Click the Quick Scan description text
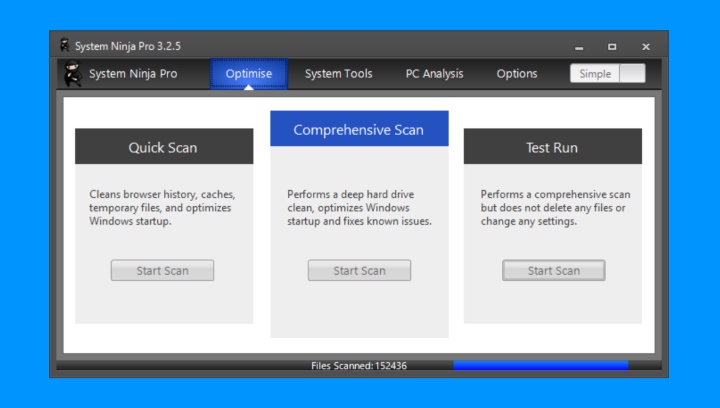The image size is (720, 408). [x=162, y=207]
